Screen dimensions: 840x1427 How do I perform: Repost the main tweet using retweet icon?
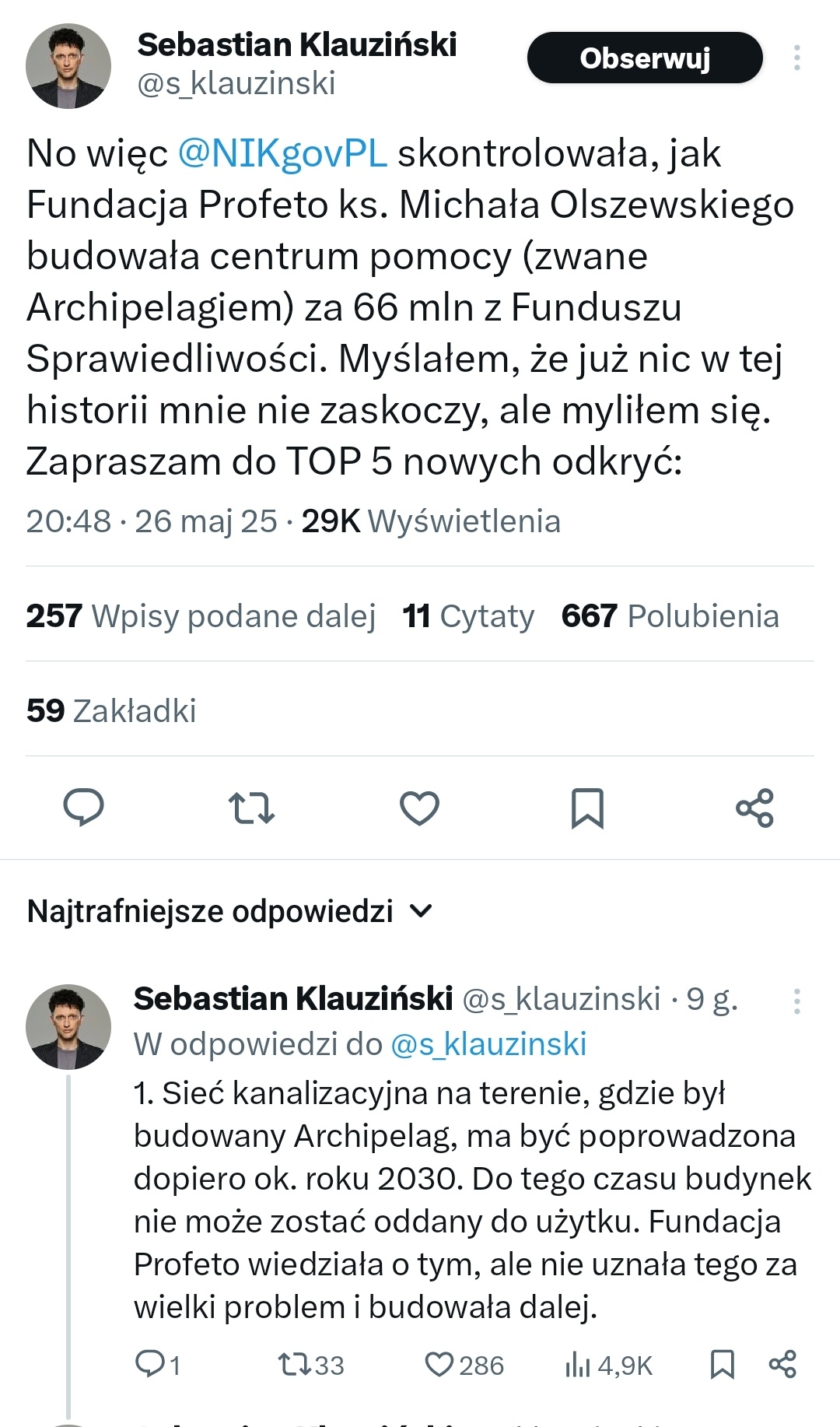tap(251, 807)
